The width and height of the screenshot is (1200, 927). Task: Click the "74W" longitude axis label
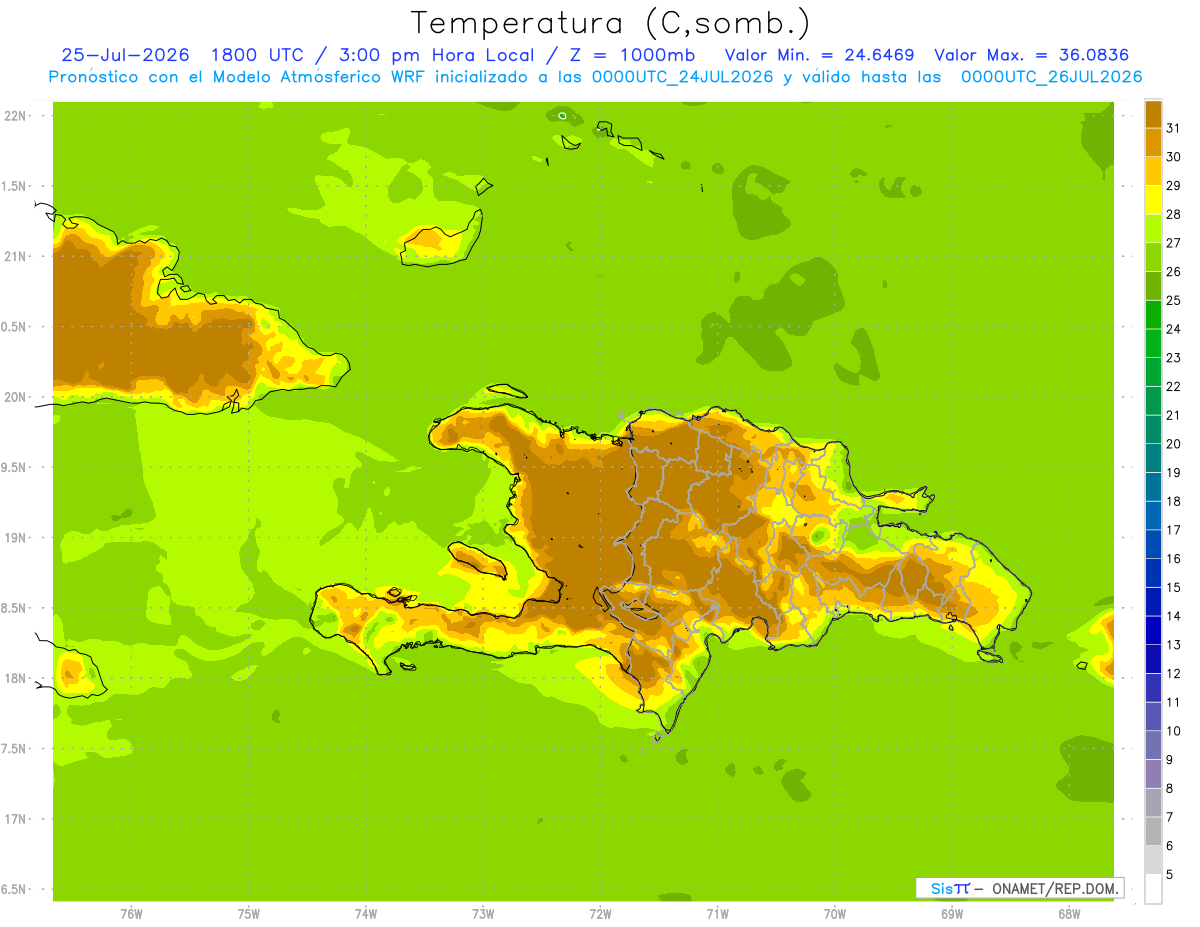366,914
